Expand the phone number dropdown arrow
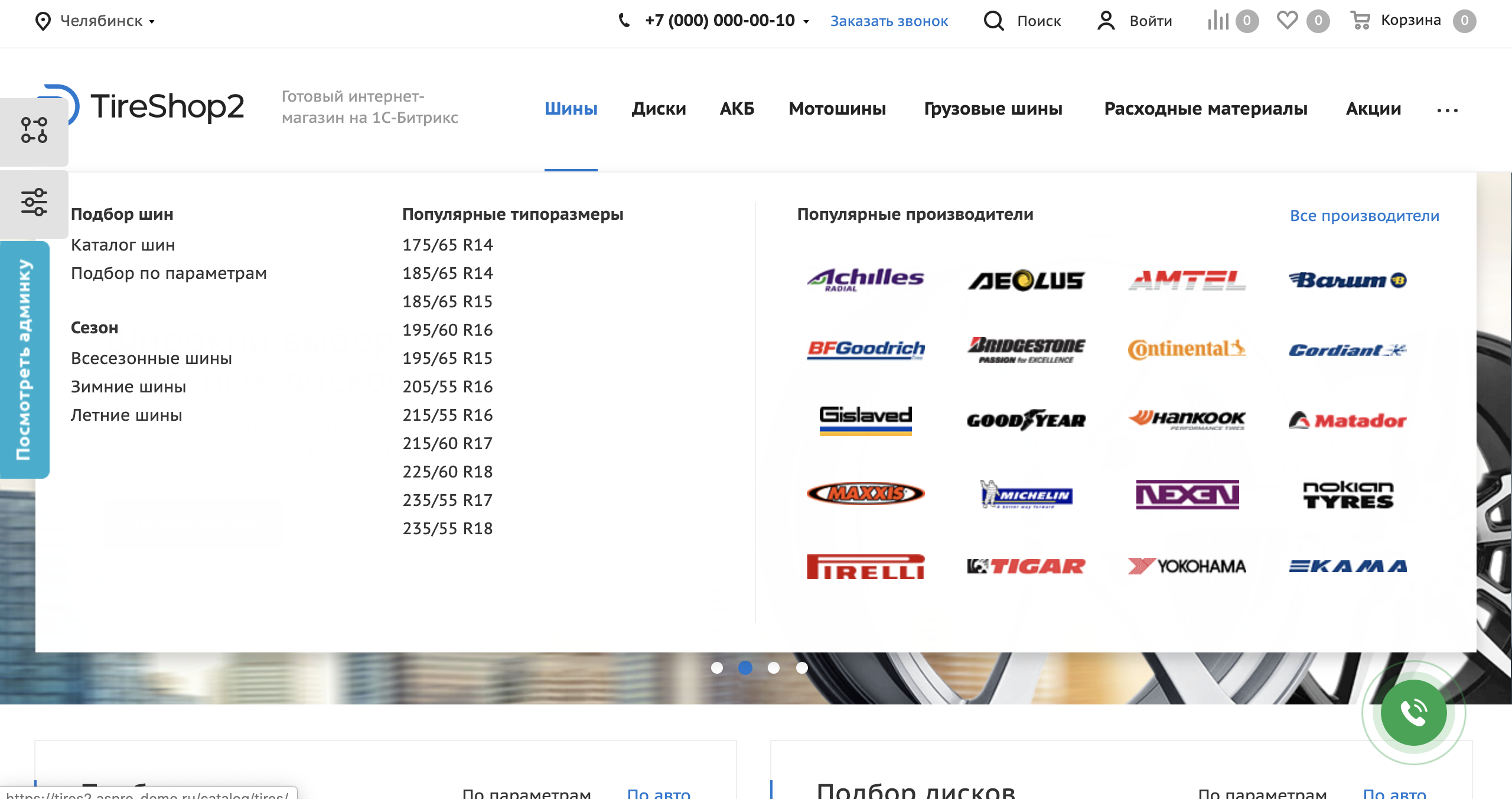The height and width of the screenshot is (799, 1512). coord(806,22)
